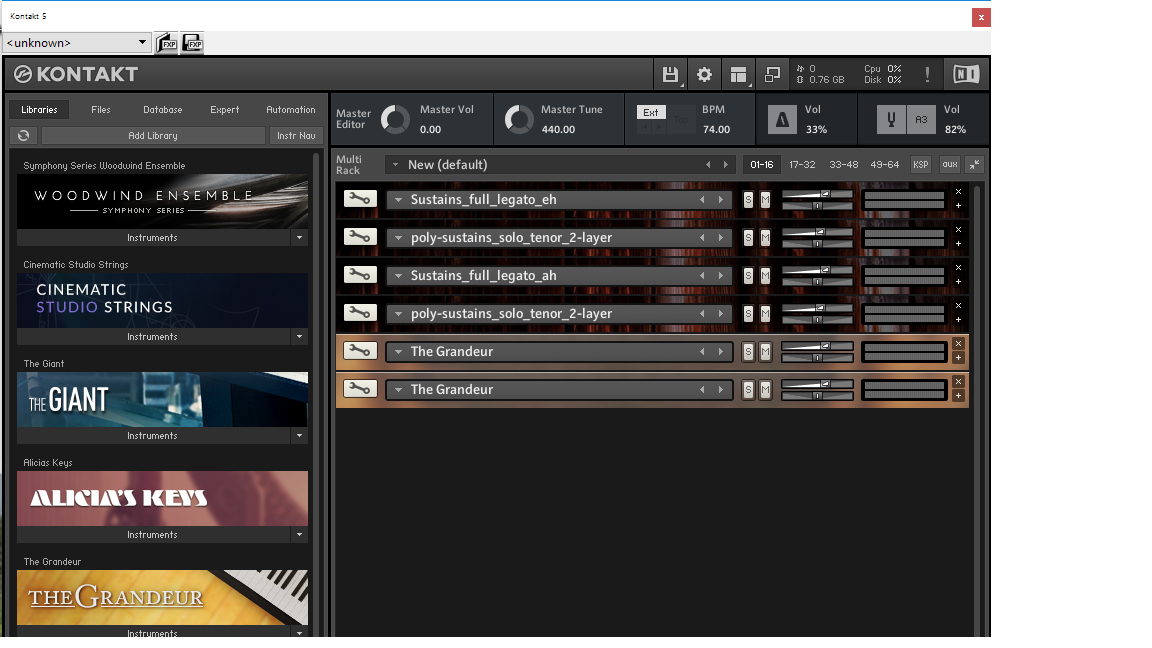The width and height of the screenshot is (1152, 648).
Task: Open Instruments under Woodwind Ensemble
Action: coord(152,237)
